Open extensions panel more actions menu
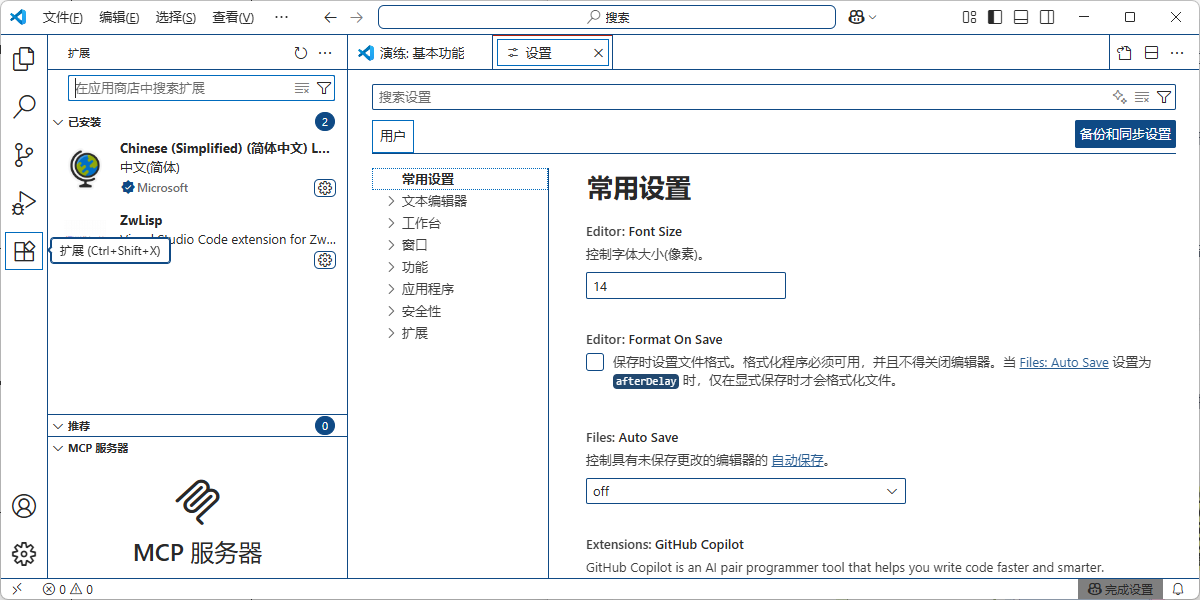The height and width of the screenshot is (600, 1200). 325,53
